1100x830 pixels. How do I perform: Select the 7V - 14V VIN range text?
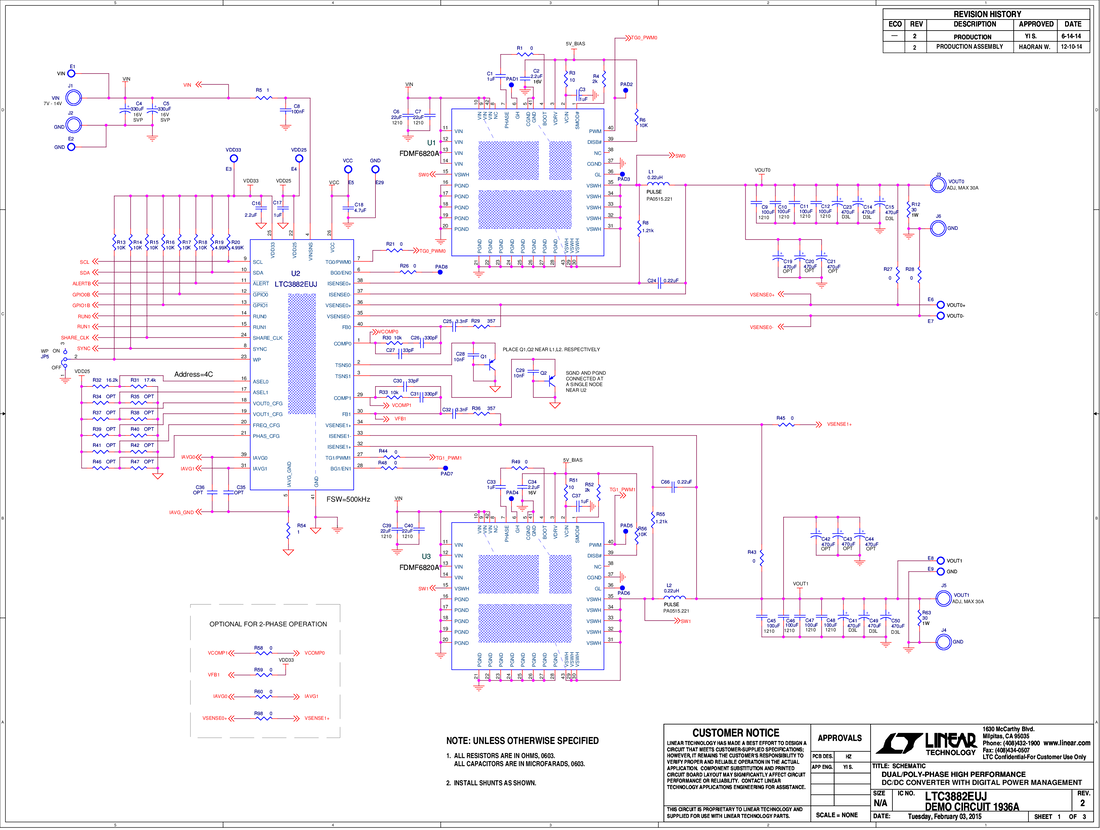click(x=53, y=103)
